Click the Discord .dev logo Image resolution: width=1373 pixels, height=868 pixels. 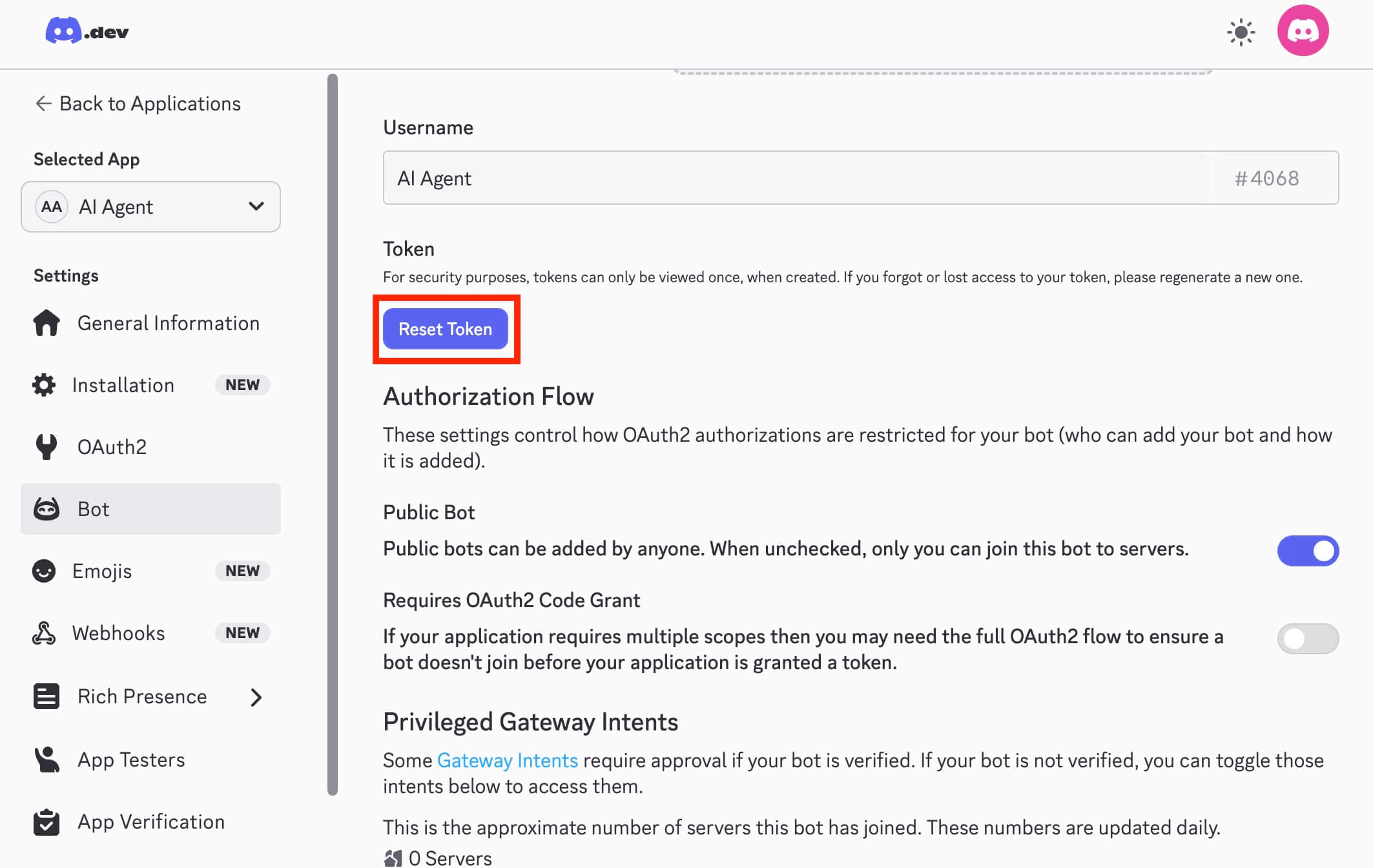click(x=87, y=31)
